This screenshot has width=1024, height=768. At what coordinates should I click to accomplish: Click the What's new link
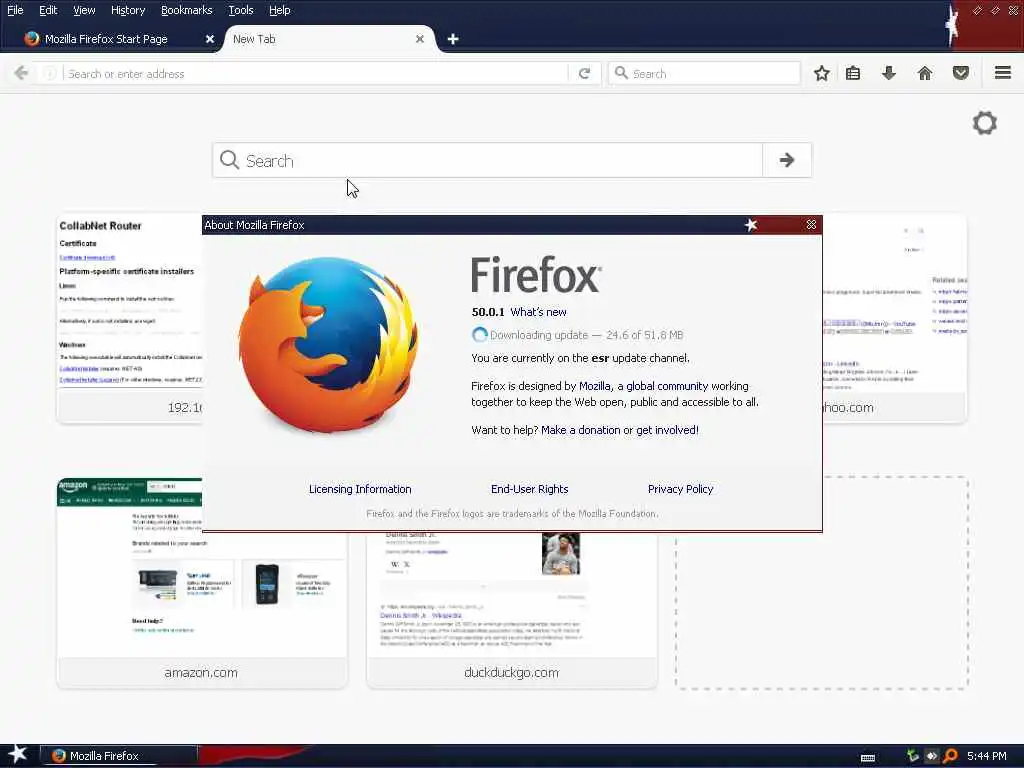pos(538,312)
